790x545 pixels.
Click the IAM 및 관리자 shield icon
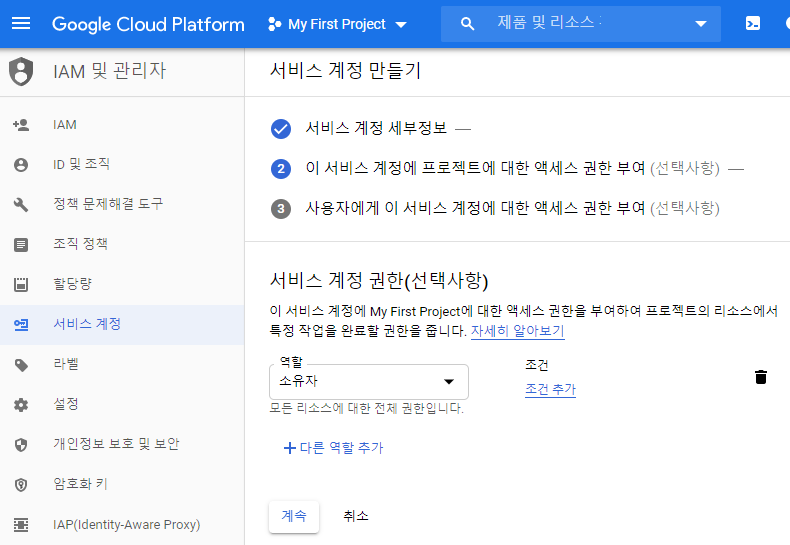coord(21,71)
